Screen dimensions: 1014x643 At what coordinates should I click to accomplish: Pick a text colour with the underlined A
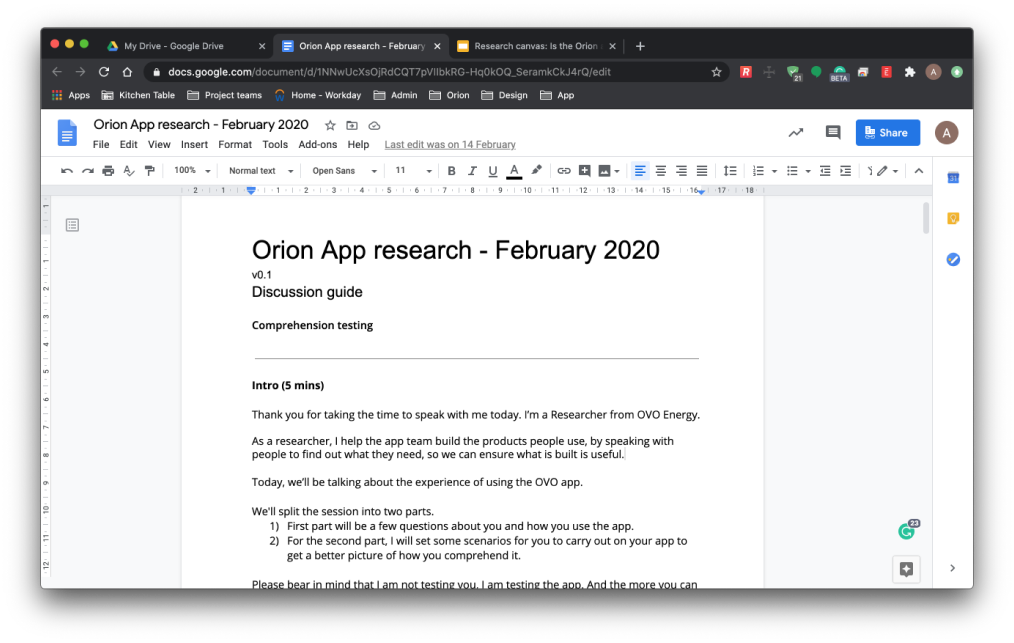(x=514, y=171)
